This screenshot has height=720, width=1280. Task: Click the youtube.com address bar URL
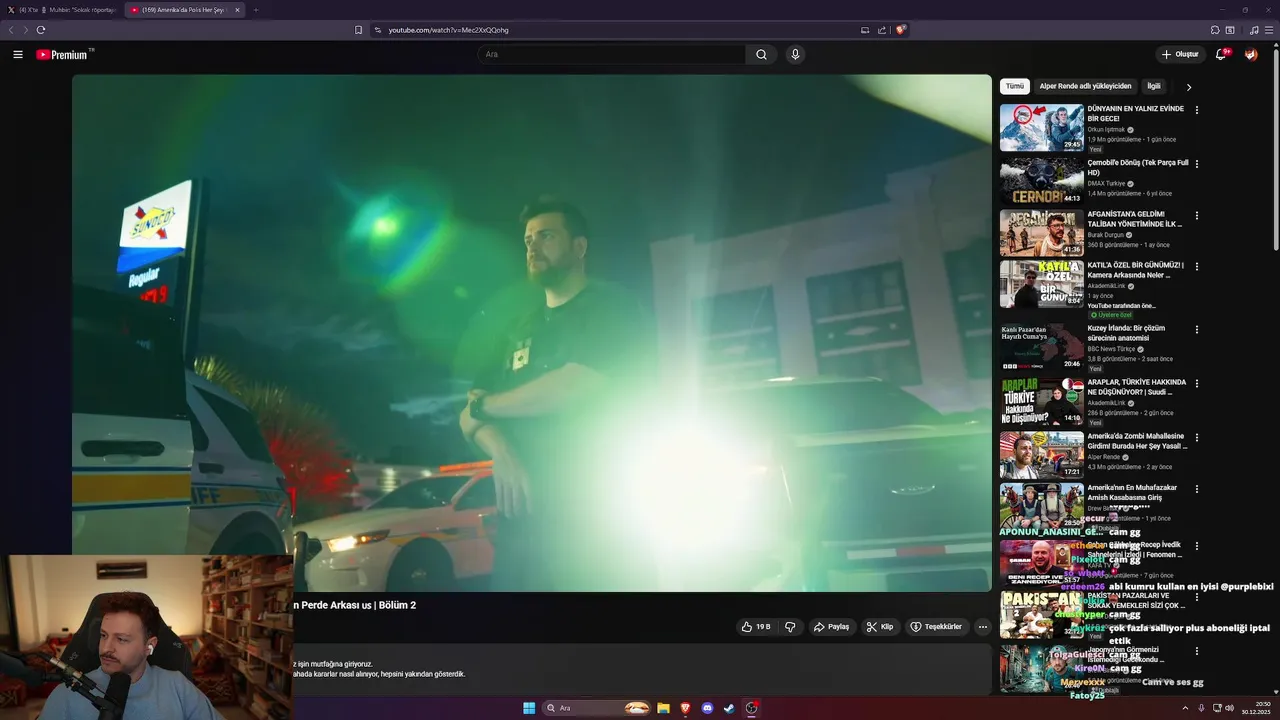(x=448, y=30)
